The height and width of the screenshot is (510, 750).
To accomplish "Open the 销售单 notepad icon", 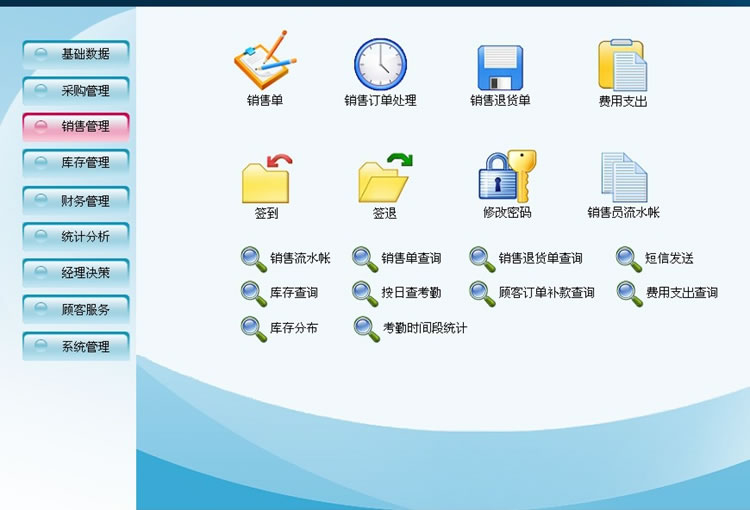I will tap(265, 61).
